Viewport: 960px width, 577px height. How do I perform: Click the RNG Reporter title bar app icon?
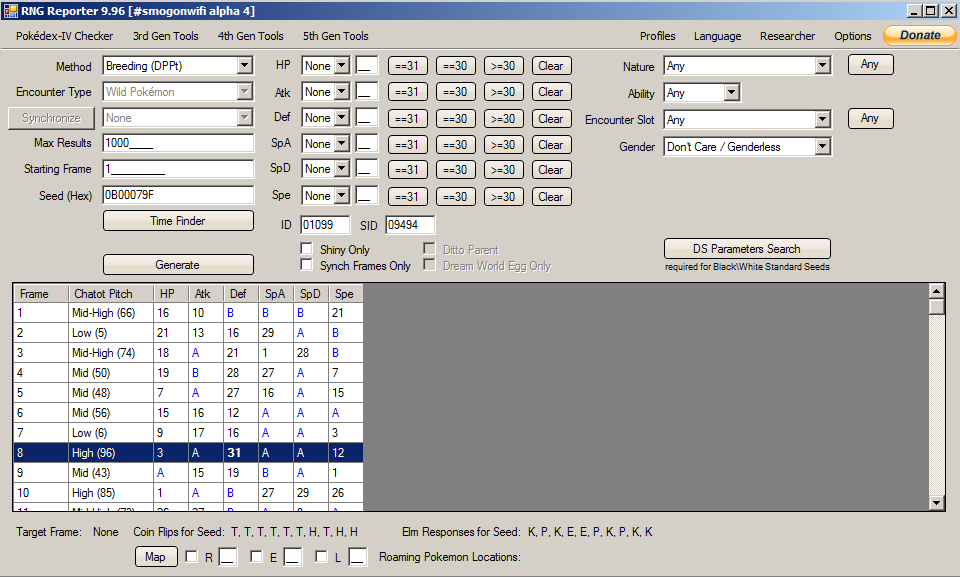coord(10,11)
